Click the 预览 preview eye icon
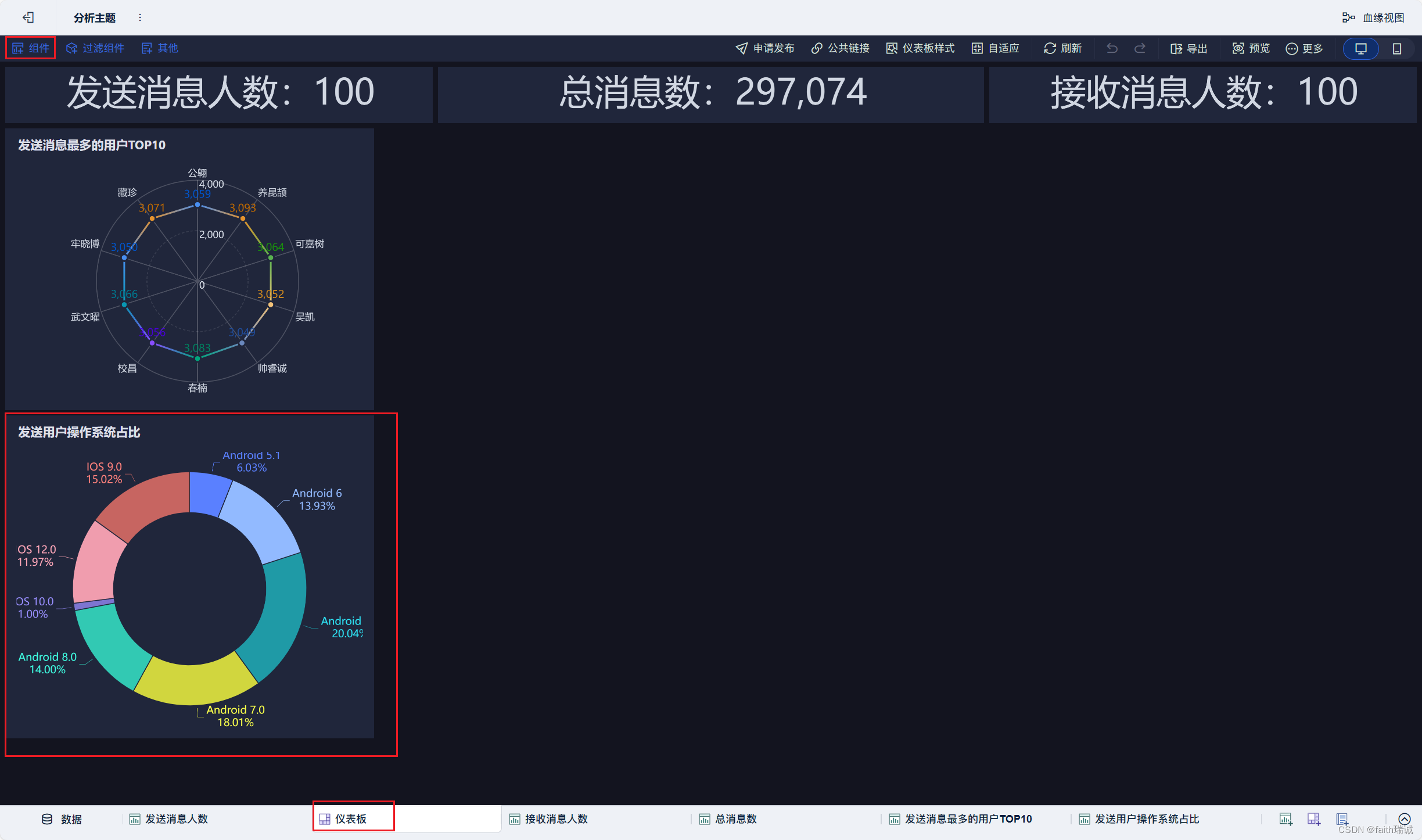The width and height of the screenshot is (1422, 840). click(1238, 48)
